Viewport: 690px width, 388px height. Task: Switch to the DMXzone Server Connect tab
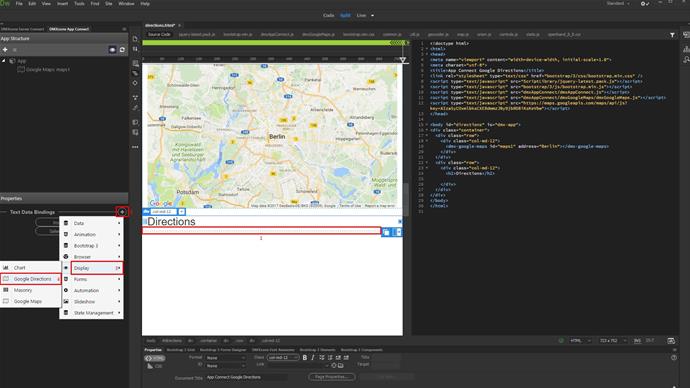pyautogui.click(x=22, y=29)
